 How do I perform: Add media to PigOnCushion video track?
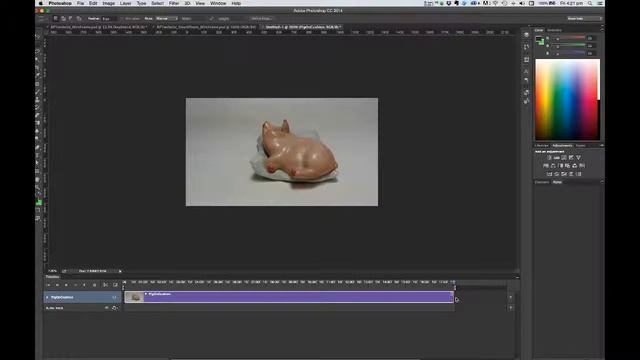511,297
